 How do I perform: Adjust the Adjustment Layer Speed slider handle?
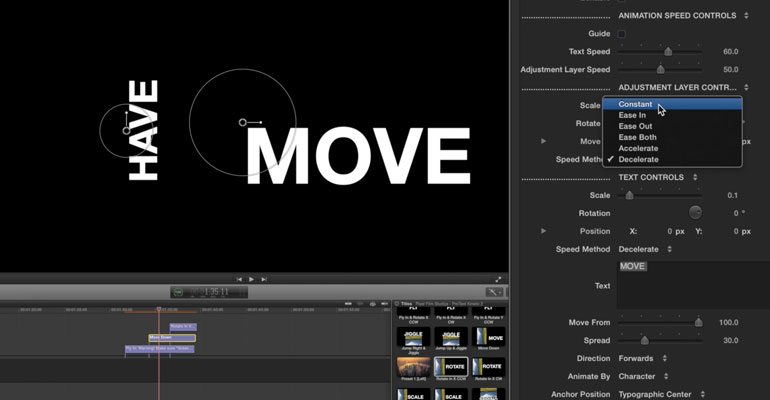point(661,70)
